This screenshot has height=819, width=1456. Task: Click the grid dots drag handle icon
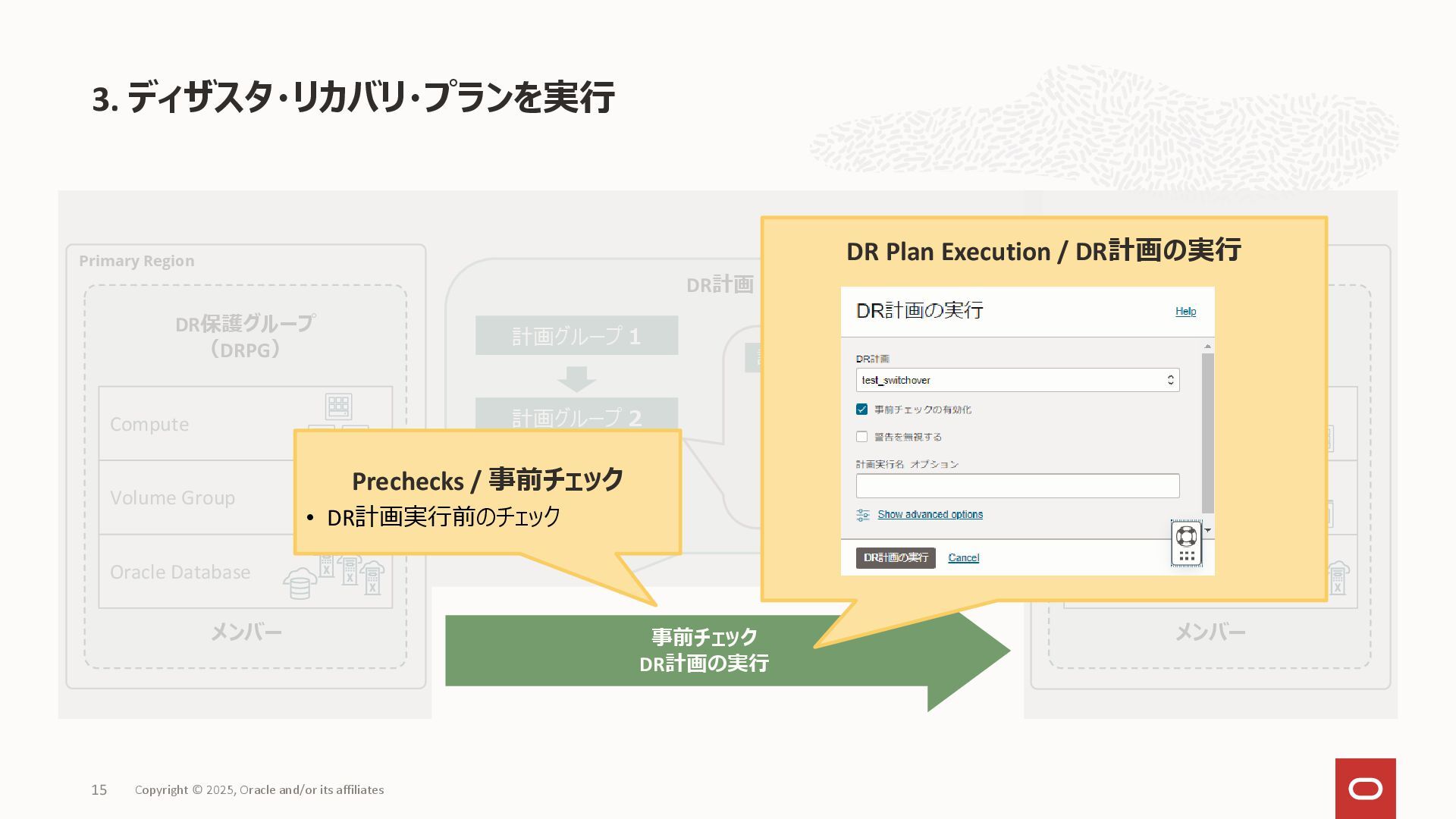point(1186,557)
